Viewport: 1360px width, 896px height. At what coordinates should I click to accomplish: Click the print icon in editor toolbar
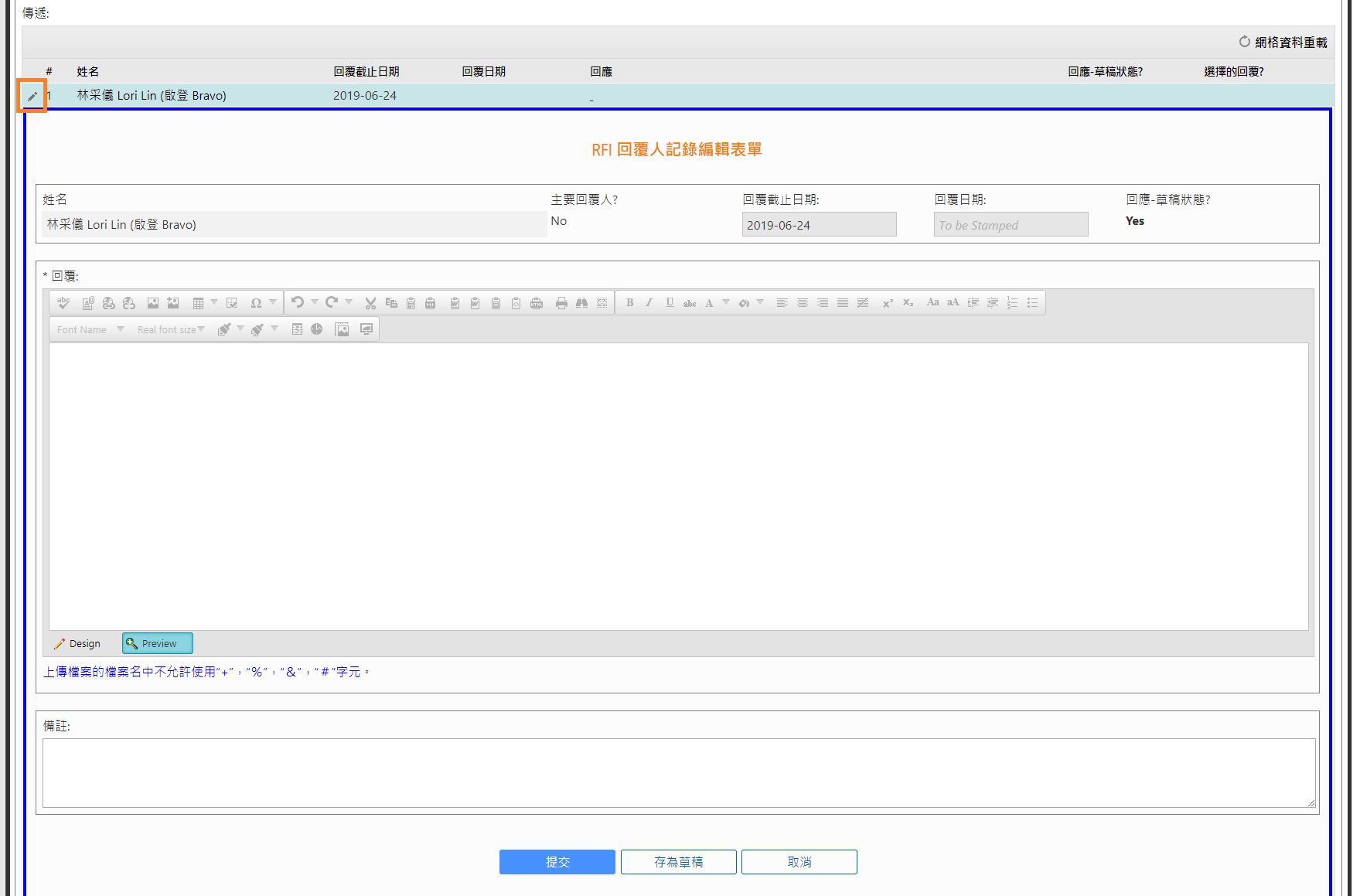[x=561, y=303]
